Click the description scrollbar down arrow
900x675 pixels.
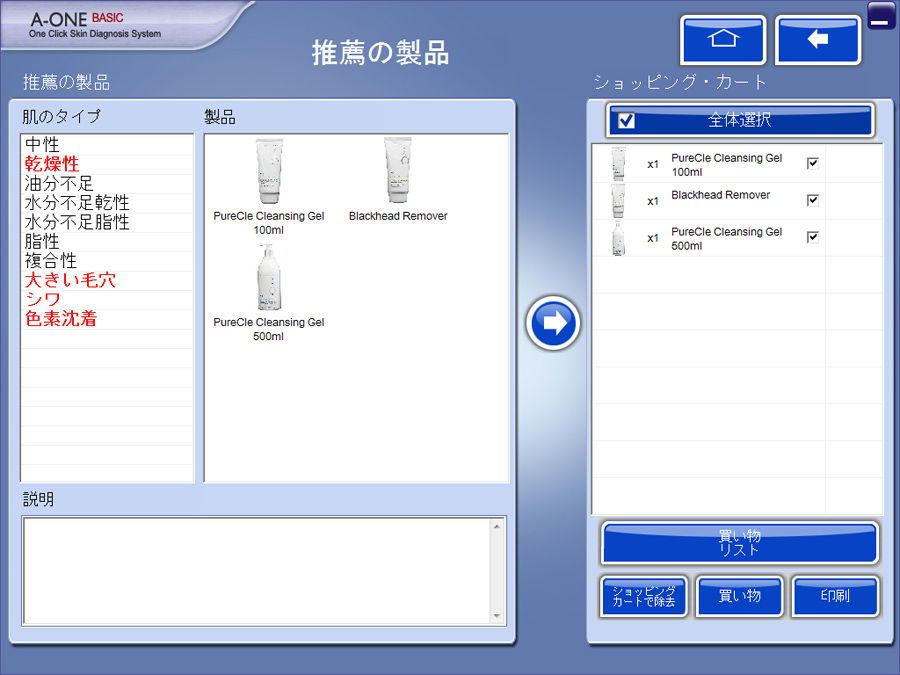pyautogui.click(x=497, y=616)
